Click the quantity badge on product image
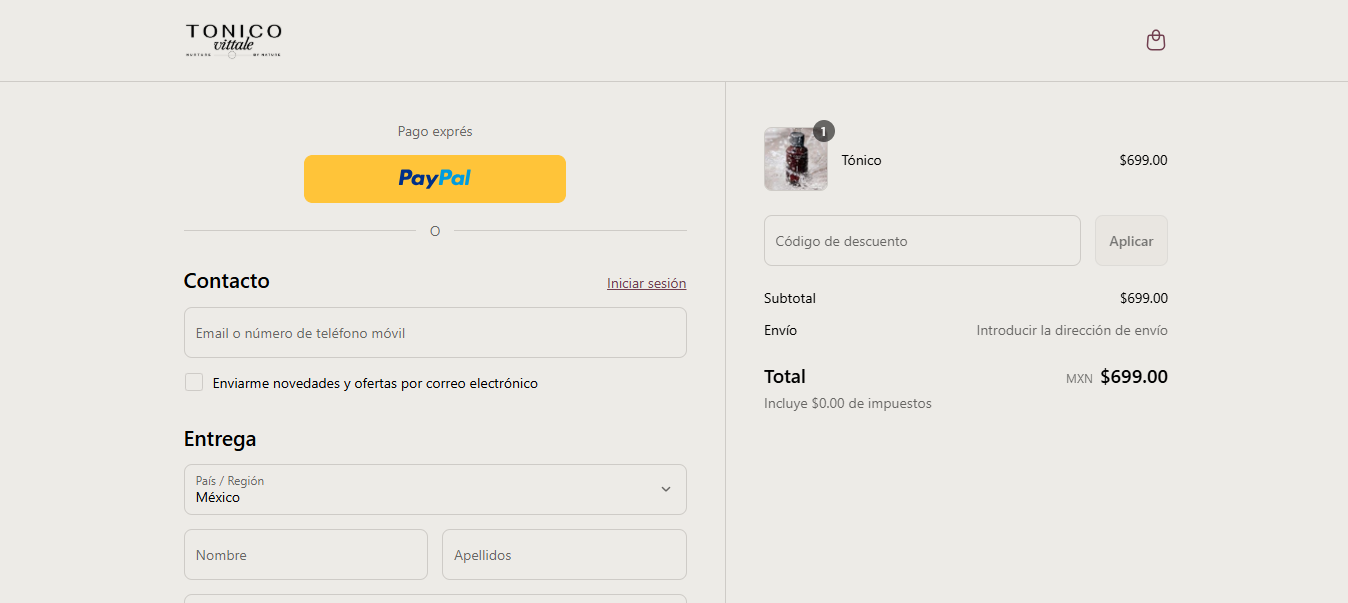Image resolution: width=1348 pixels, height=603 pixels. click(823, 131)
